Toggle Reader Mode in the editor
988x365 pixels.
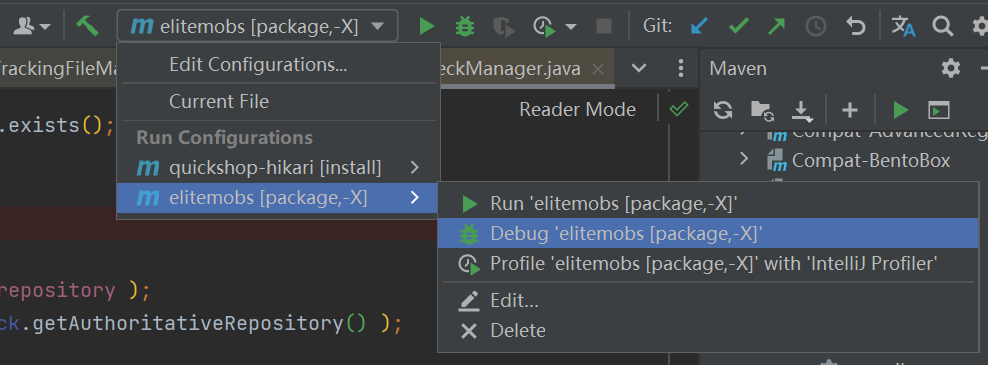(x=577, y=109)
